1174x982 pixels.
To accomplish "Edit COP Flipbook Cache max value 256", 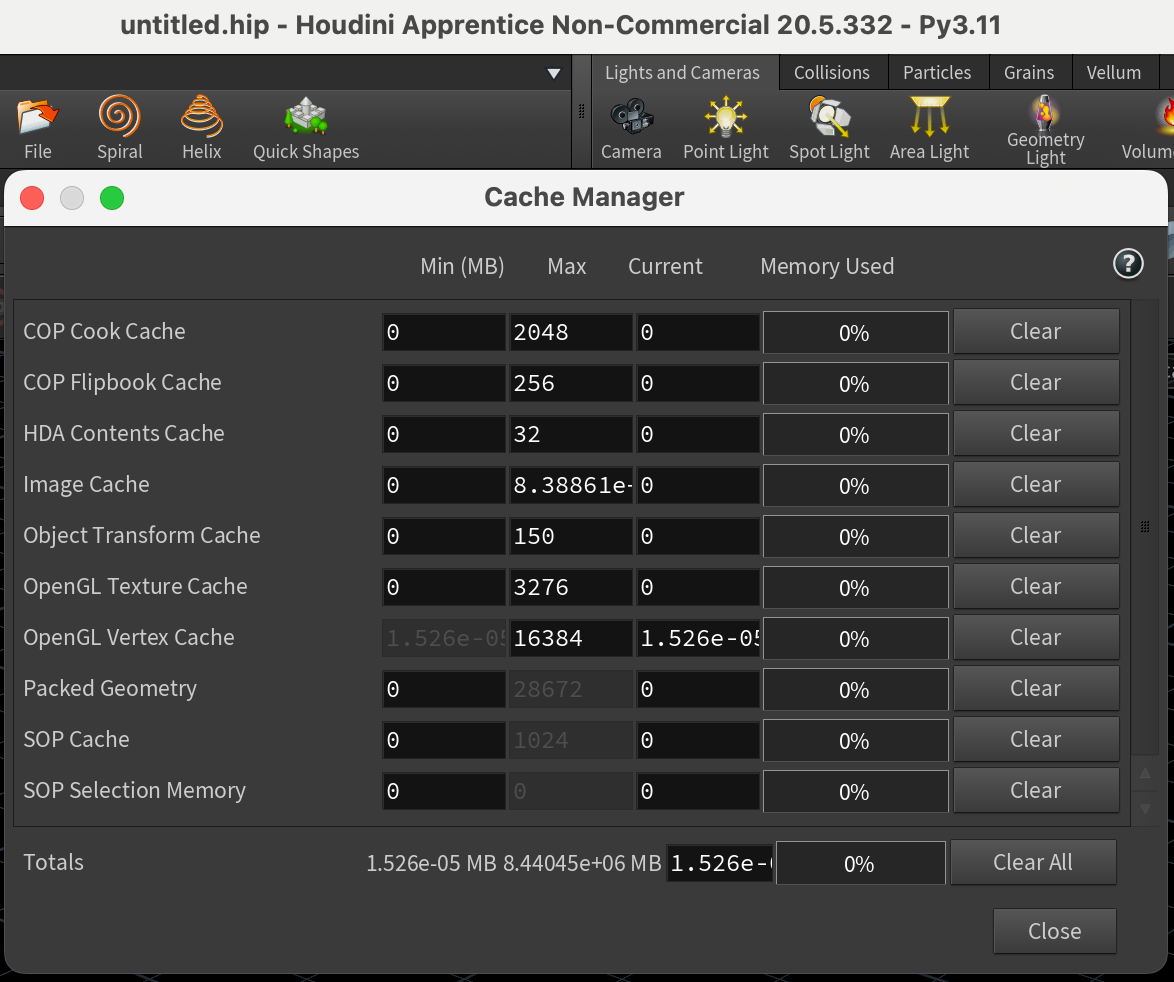I will pos(571,383).
